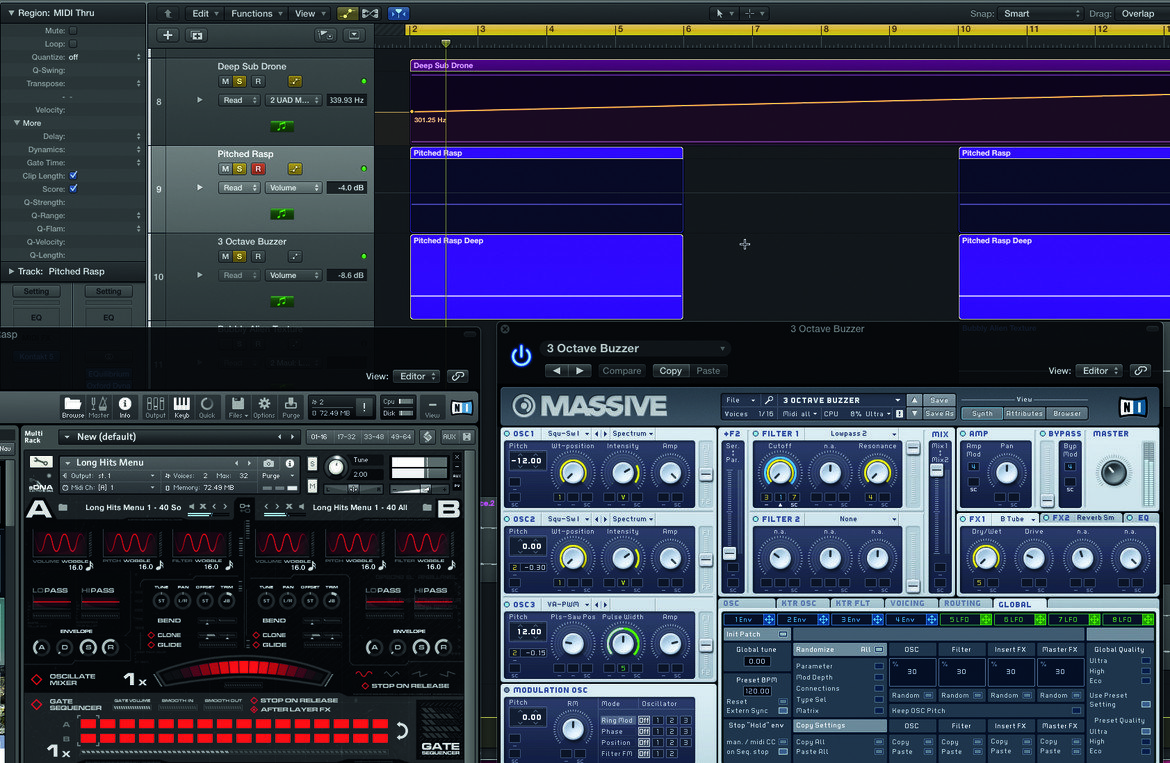Open the Kontakt Browse folder icon
Image resolution: width=1170 pixels, height=763 pixels.
[72, 407]
